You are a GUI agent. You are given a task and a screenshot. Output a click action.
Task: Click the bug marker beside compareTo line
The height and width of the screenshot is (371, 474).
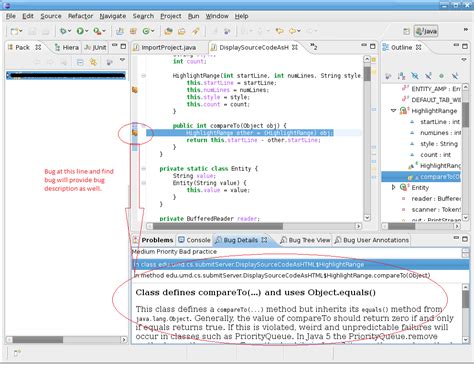(135, 133)
